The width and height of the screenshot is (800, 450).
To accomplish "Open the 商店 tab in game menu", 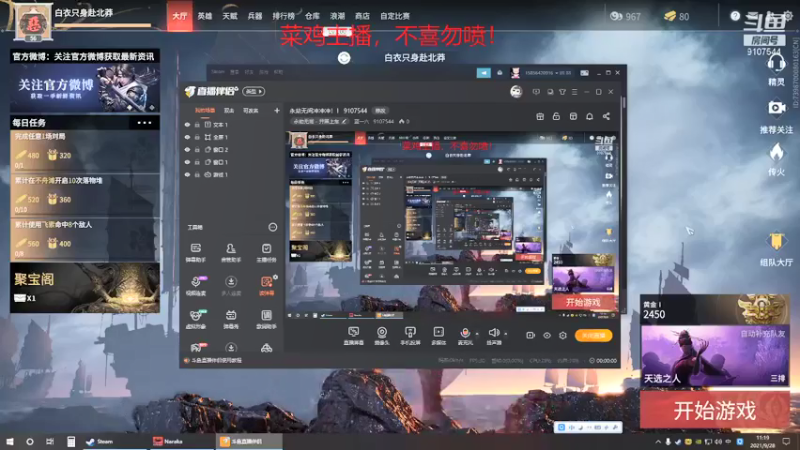I will (362, 16).
